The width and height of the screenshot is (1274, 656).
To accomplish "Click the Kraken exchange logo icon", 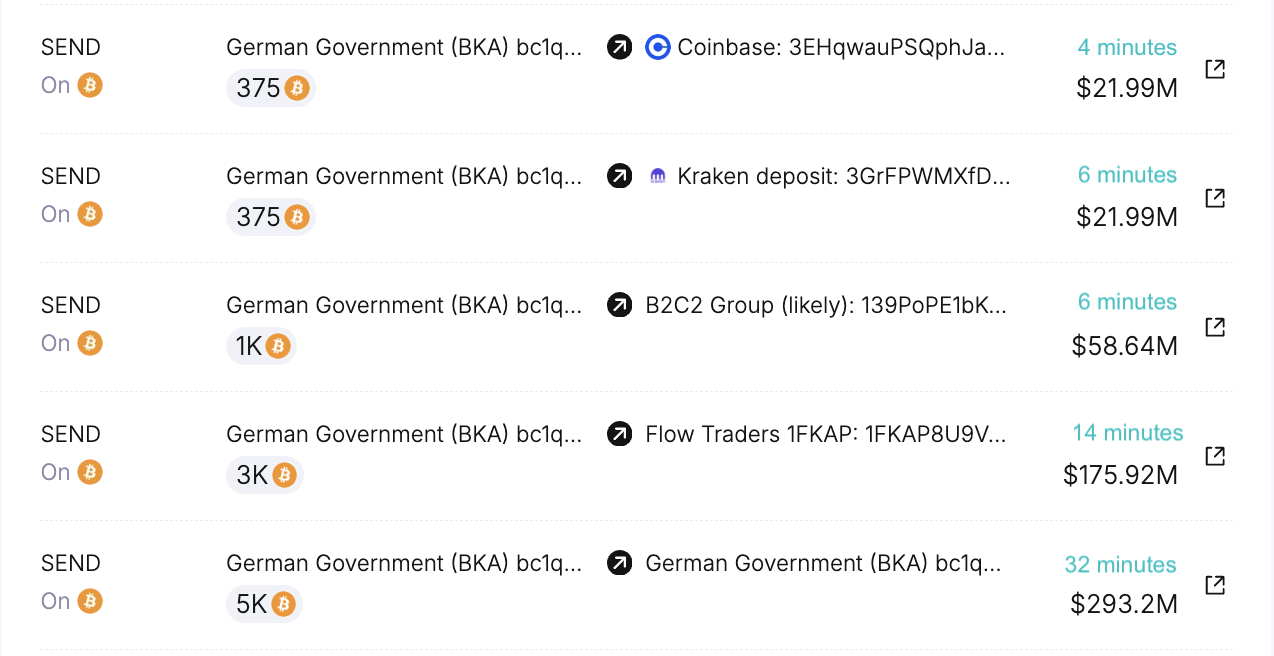I will point(656,176).
